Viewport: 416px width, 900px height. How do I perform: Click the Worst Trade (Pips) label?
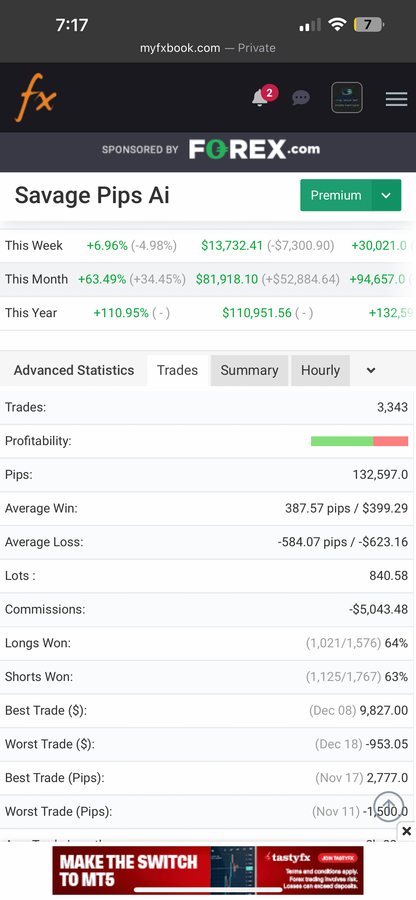tap(59, 812)
